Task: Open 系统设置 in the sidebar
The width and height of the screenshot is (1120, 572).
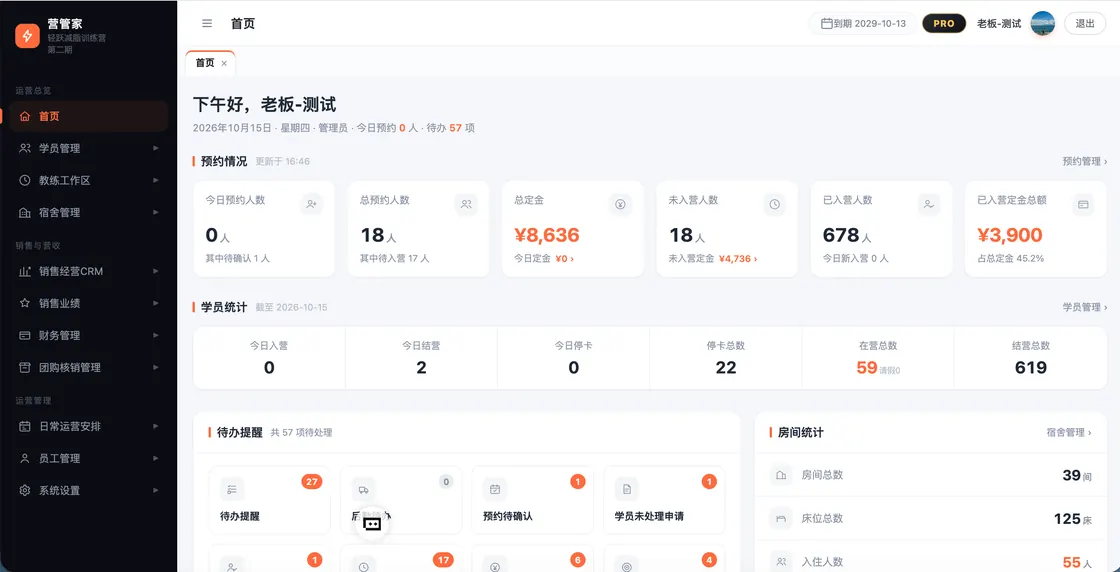Action: [x=89, y=491]
